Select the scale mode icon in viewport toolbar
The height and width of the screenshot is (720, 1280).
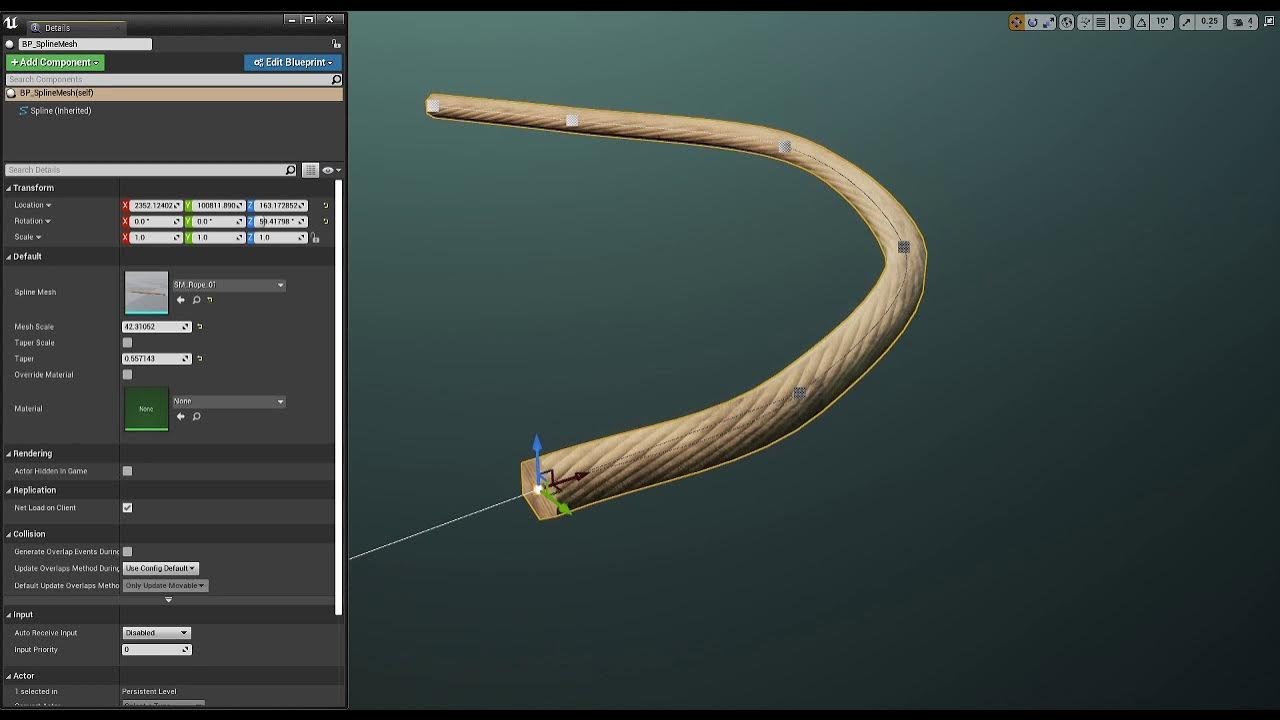coord(1048,22)
